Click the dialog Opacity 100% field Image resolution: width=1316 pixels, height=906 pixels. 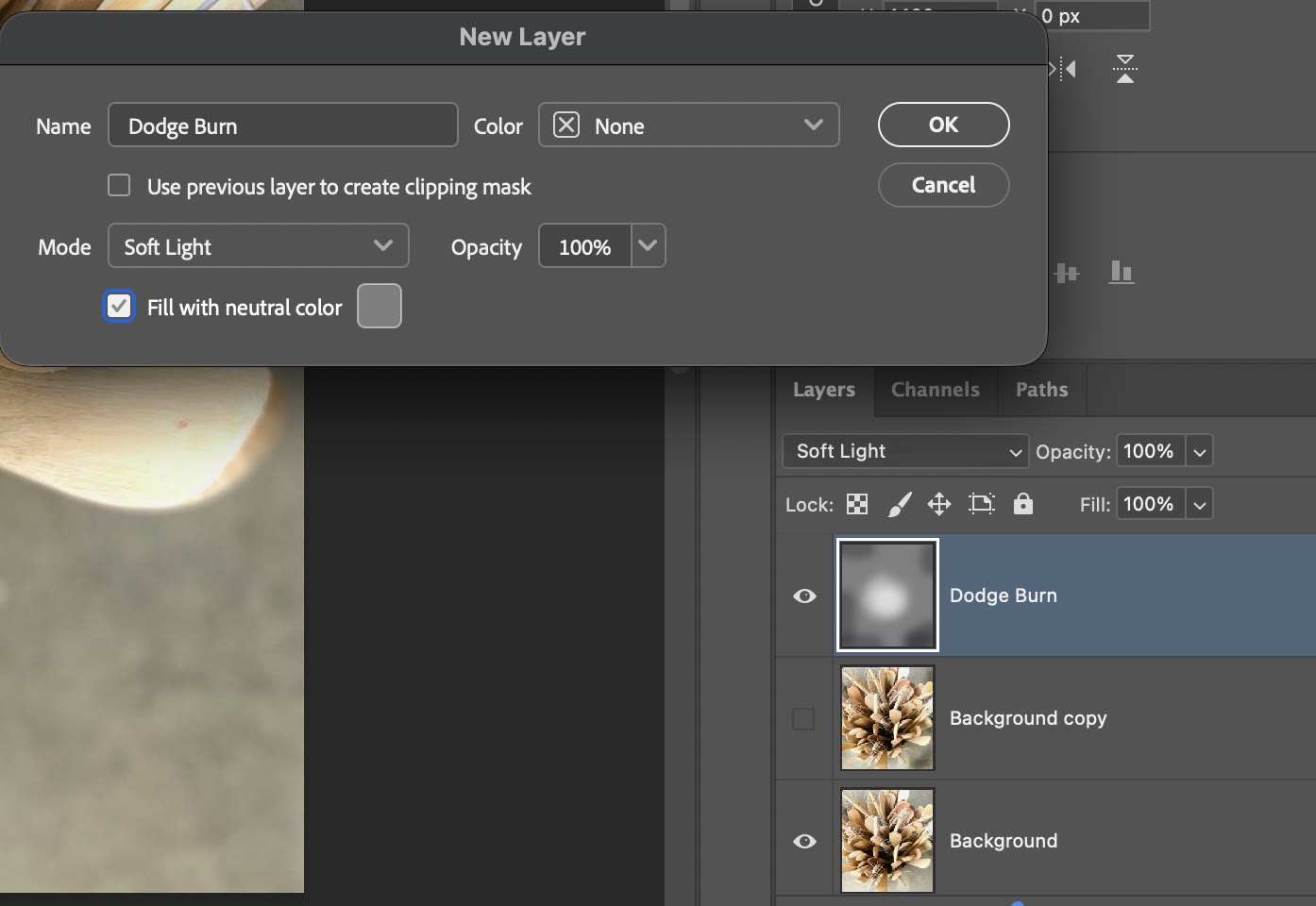[585, 245]
